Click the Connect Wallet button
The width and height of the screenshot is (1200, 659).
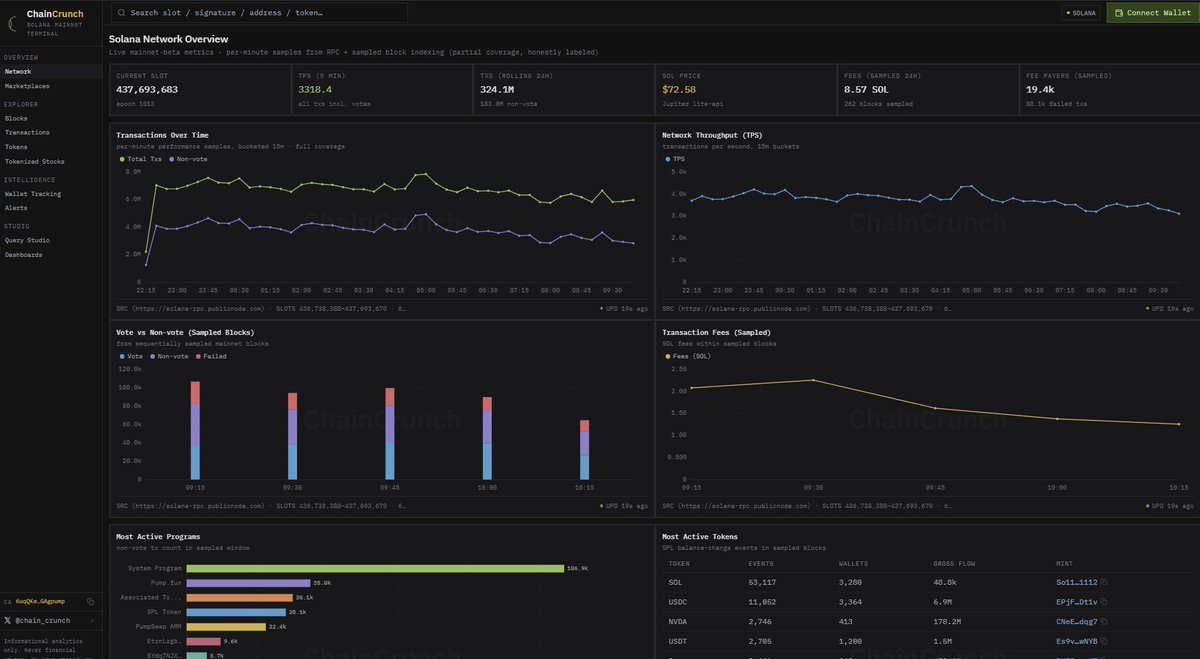click(x=1152, y=13)
